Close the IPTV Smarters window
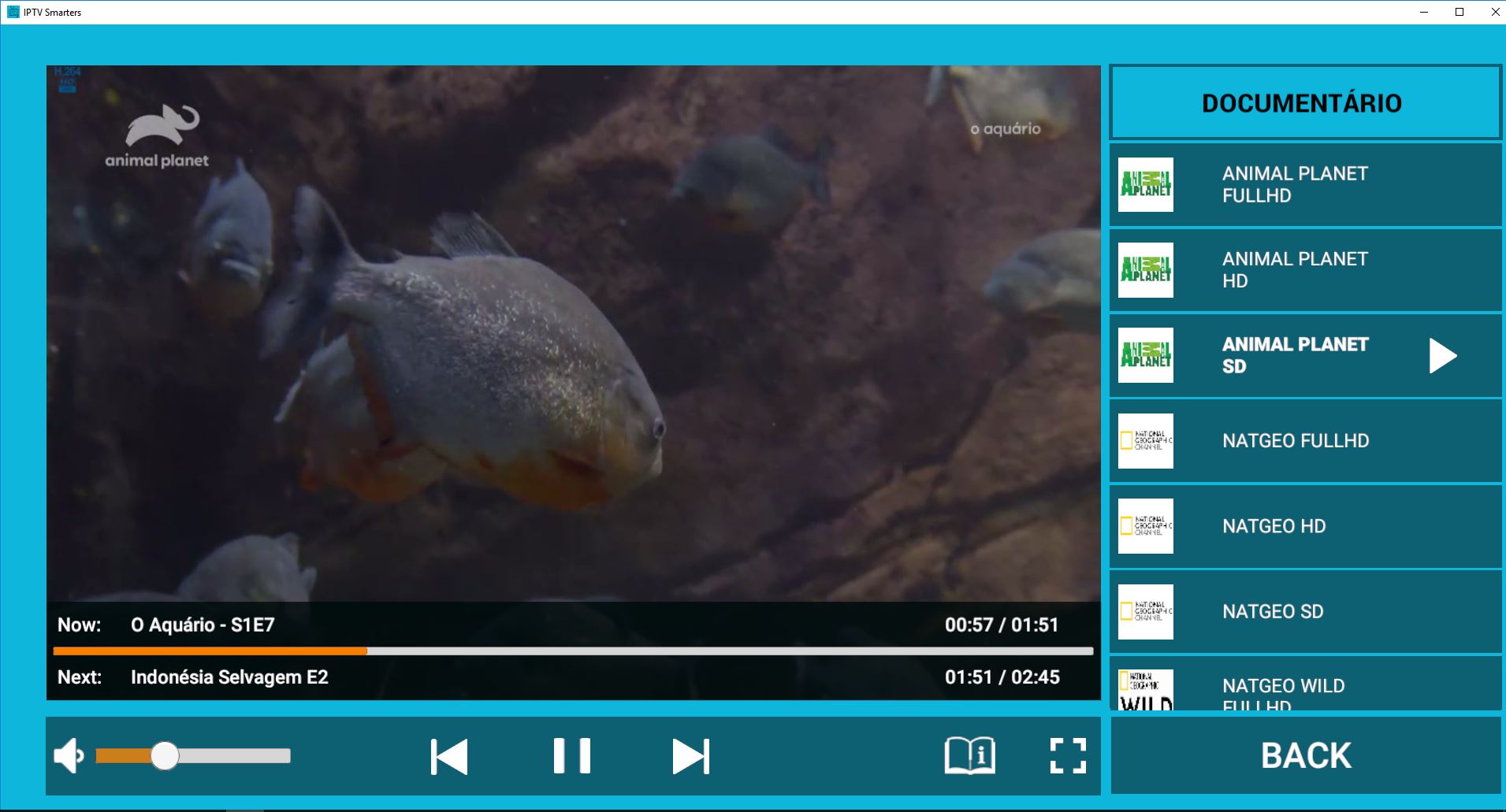Image resolution: width=1506 pixels, height=812 pixels. tap(1494, 12)
